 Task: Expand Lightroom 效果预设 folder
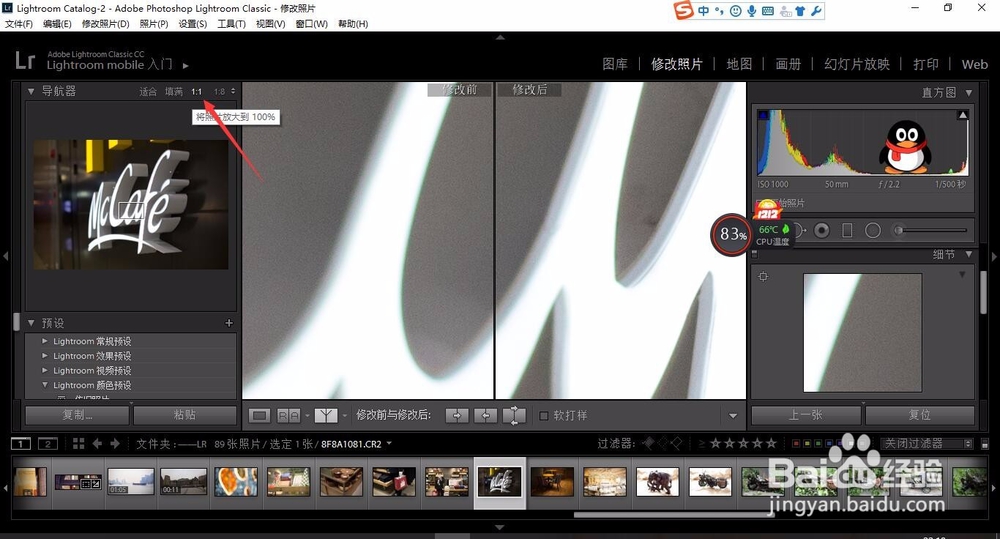click(x=45, y=356)
